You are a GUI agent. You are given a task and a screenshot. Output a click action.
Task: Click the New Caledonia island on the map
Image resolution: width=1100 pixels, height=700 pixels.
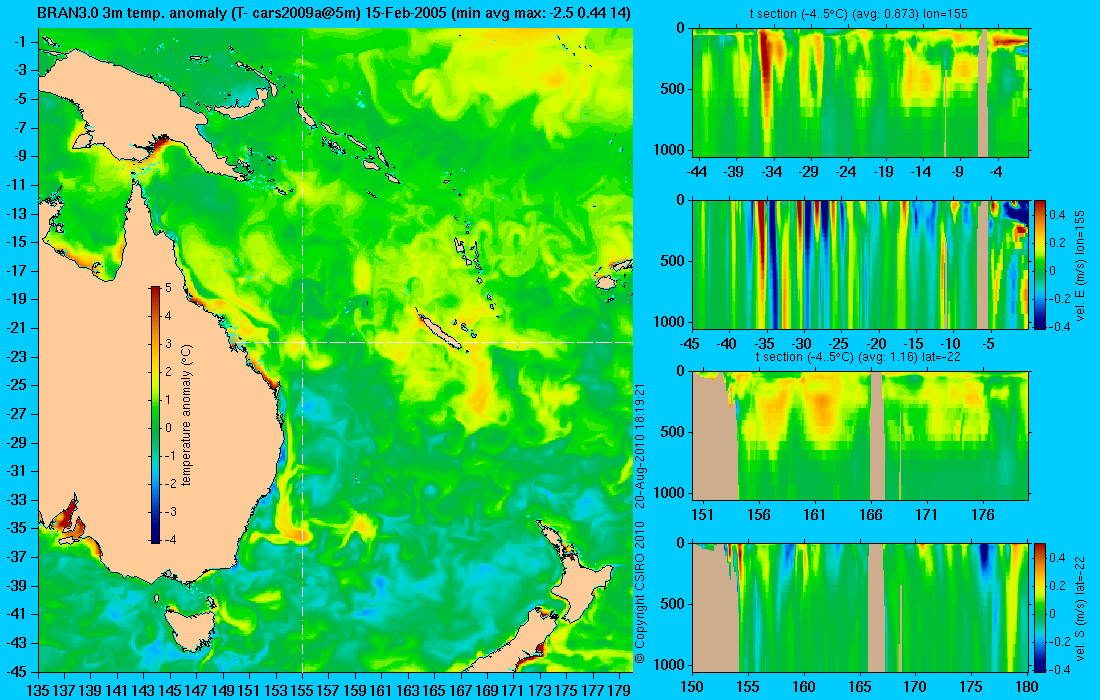[440, 330]
